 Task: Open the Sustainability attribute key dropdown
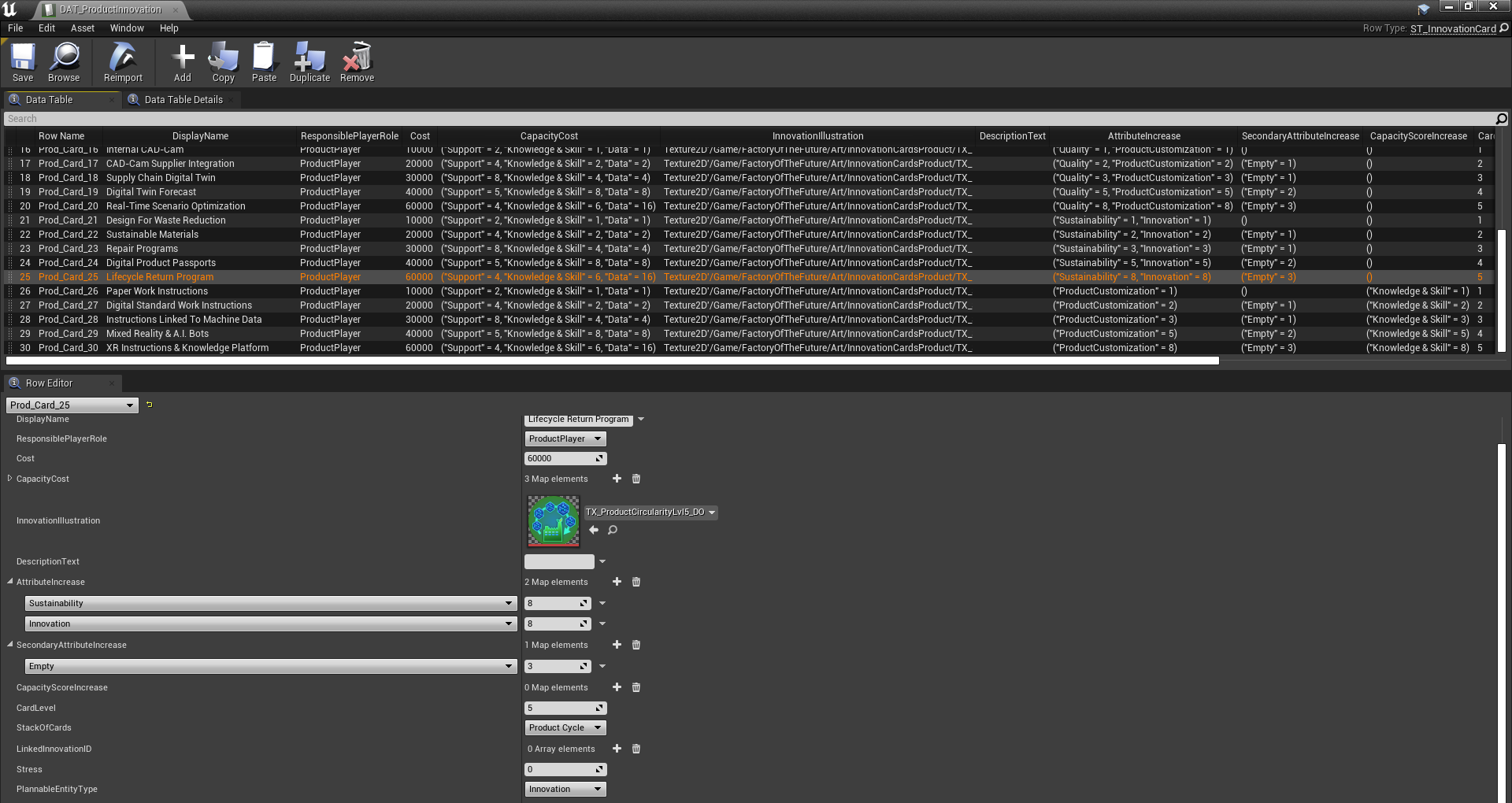pos(270,603)
